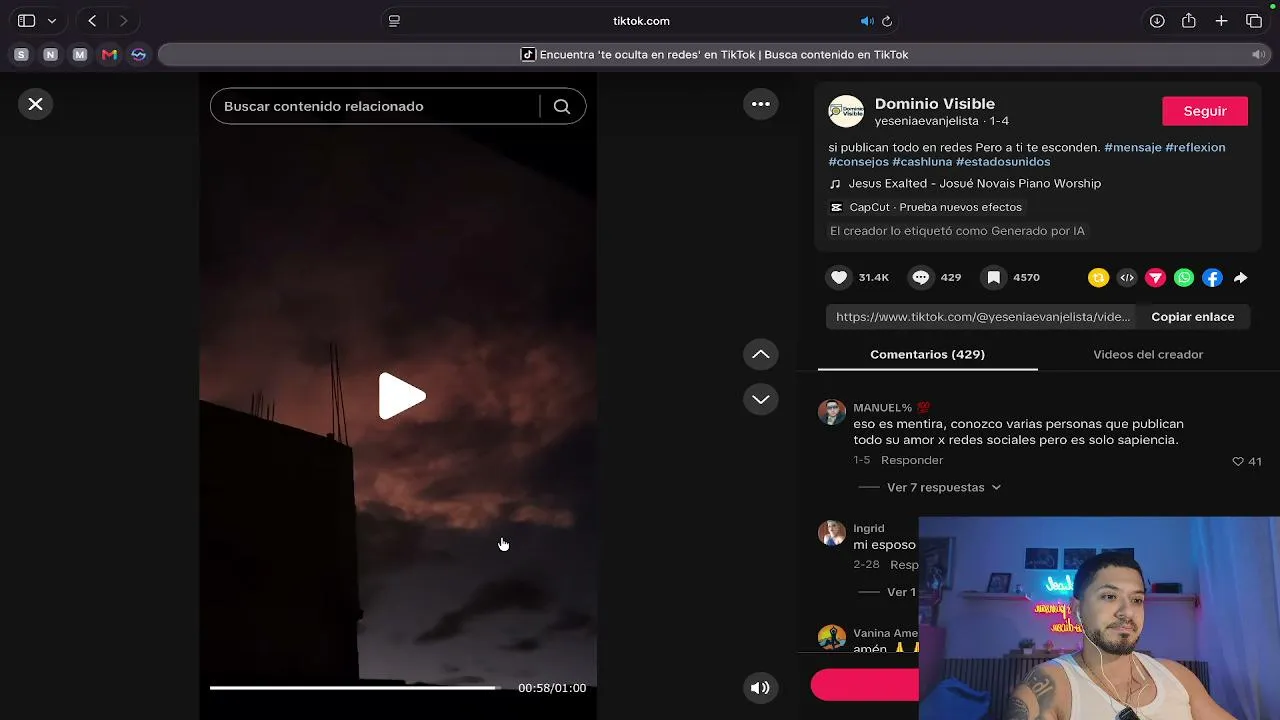The image size is (1280, 720).
Task: Select the video URL text field
Action: pos(983,317)
